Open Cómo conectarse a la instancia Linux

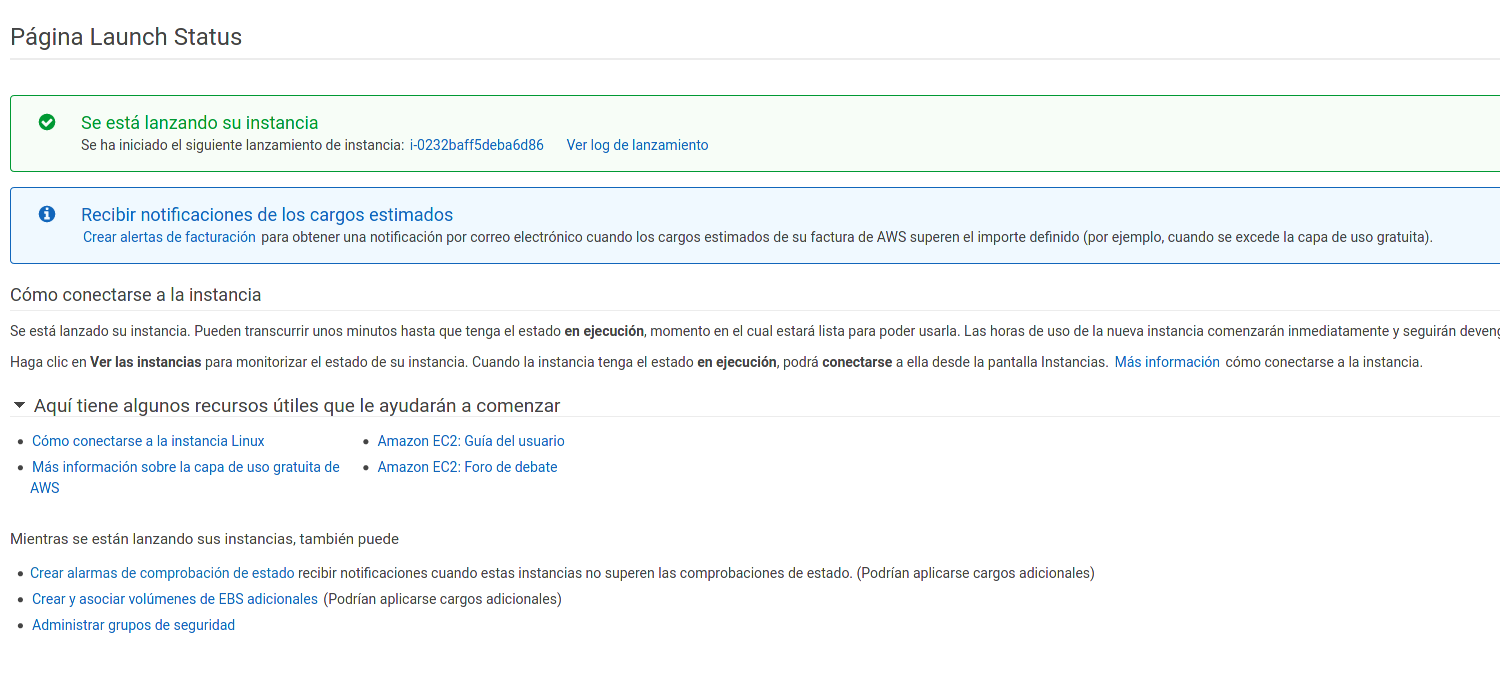pos(147,440)
